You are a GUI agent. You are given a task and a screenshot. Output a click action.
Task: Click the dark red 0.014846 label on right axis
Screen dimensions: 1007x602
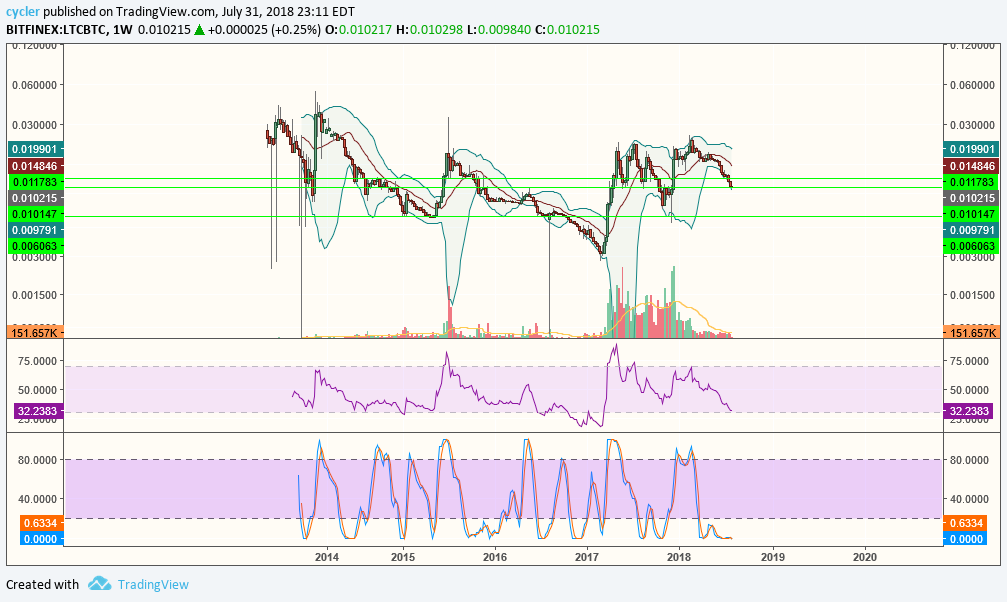971,166
